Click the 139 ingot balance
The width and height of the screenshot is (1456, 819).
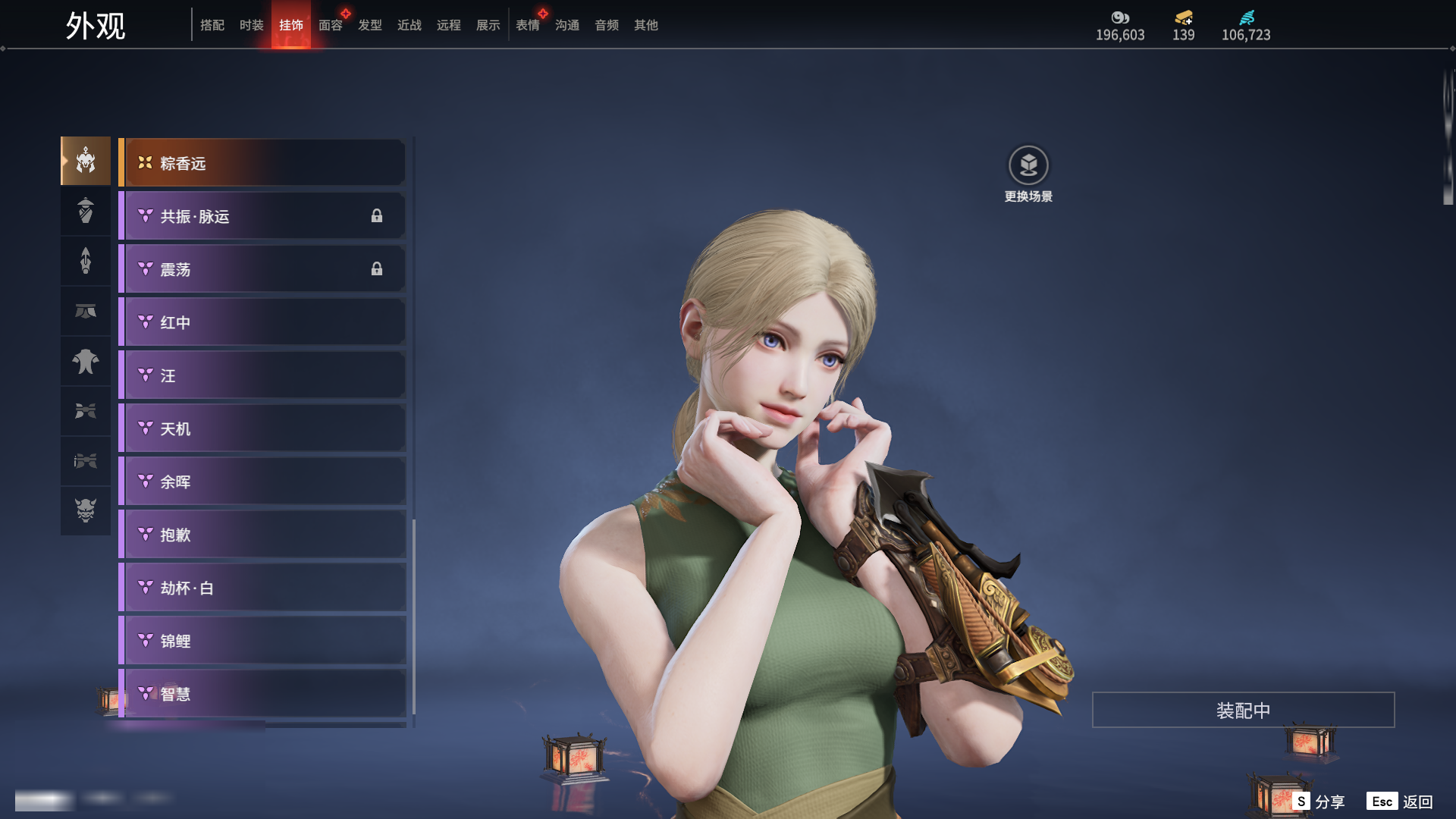tap(1184, 35)
